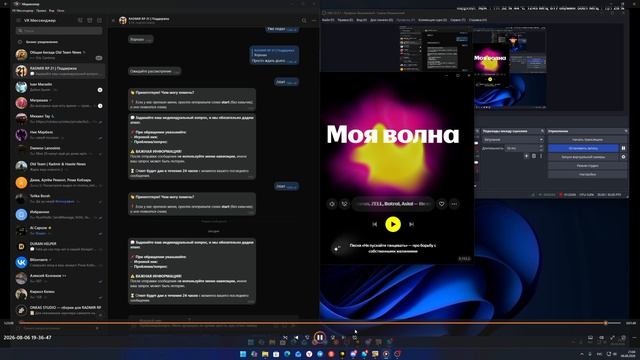
Task: Open Файл menu in OBS window
Action: pyautogui.click(x=328, y=20)
